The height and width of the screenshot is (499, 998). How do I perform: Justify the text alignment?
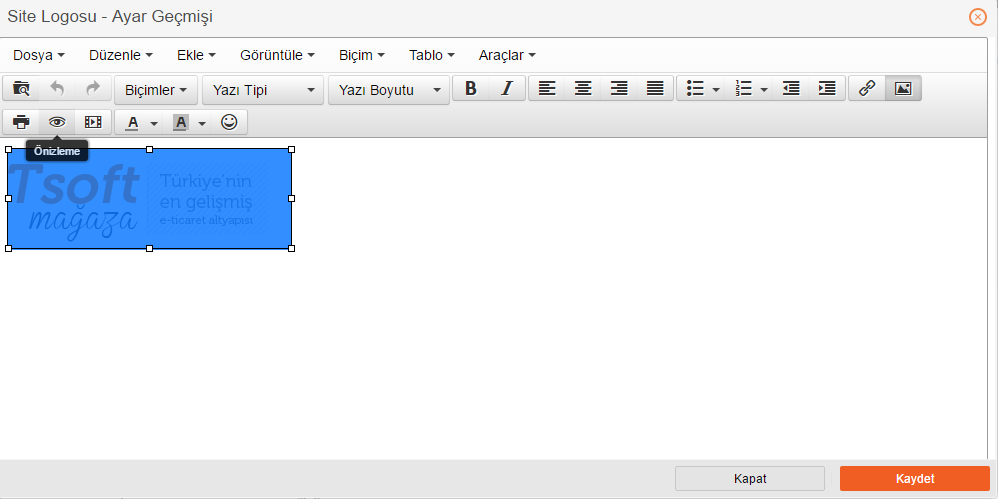tap(655, 89)
